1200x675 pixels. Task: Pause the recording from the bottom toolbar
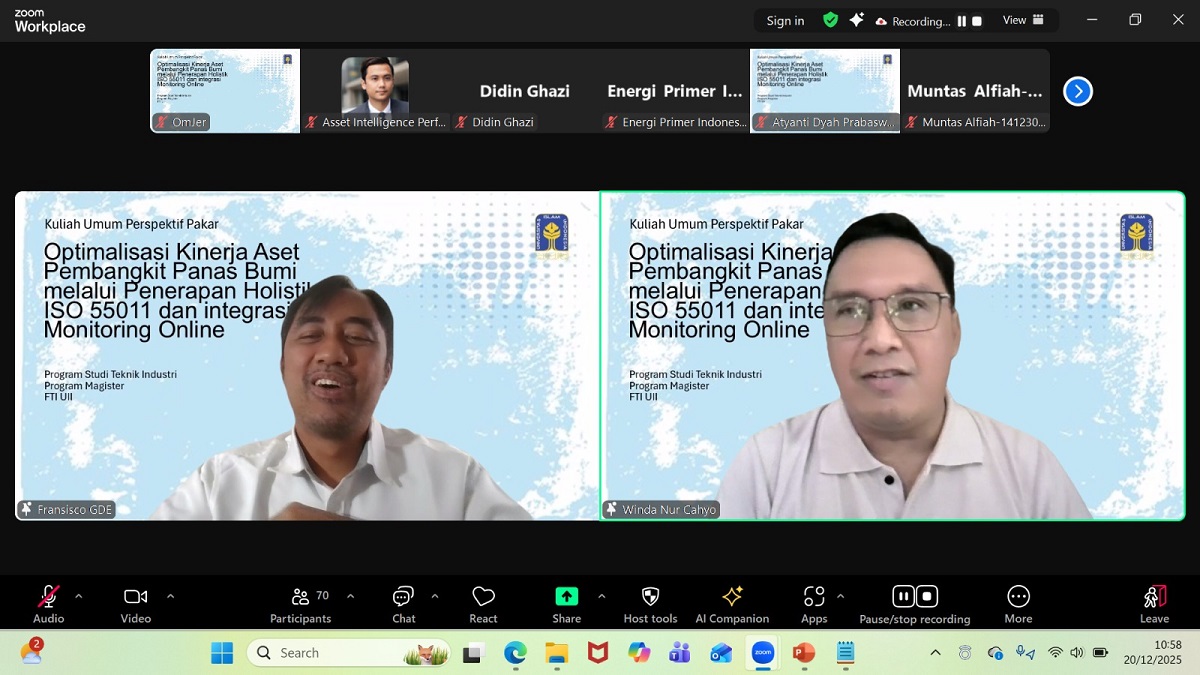pyautogui.click(x=903, y=597)
